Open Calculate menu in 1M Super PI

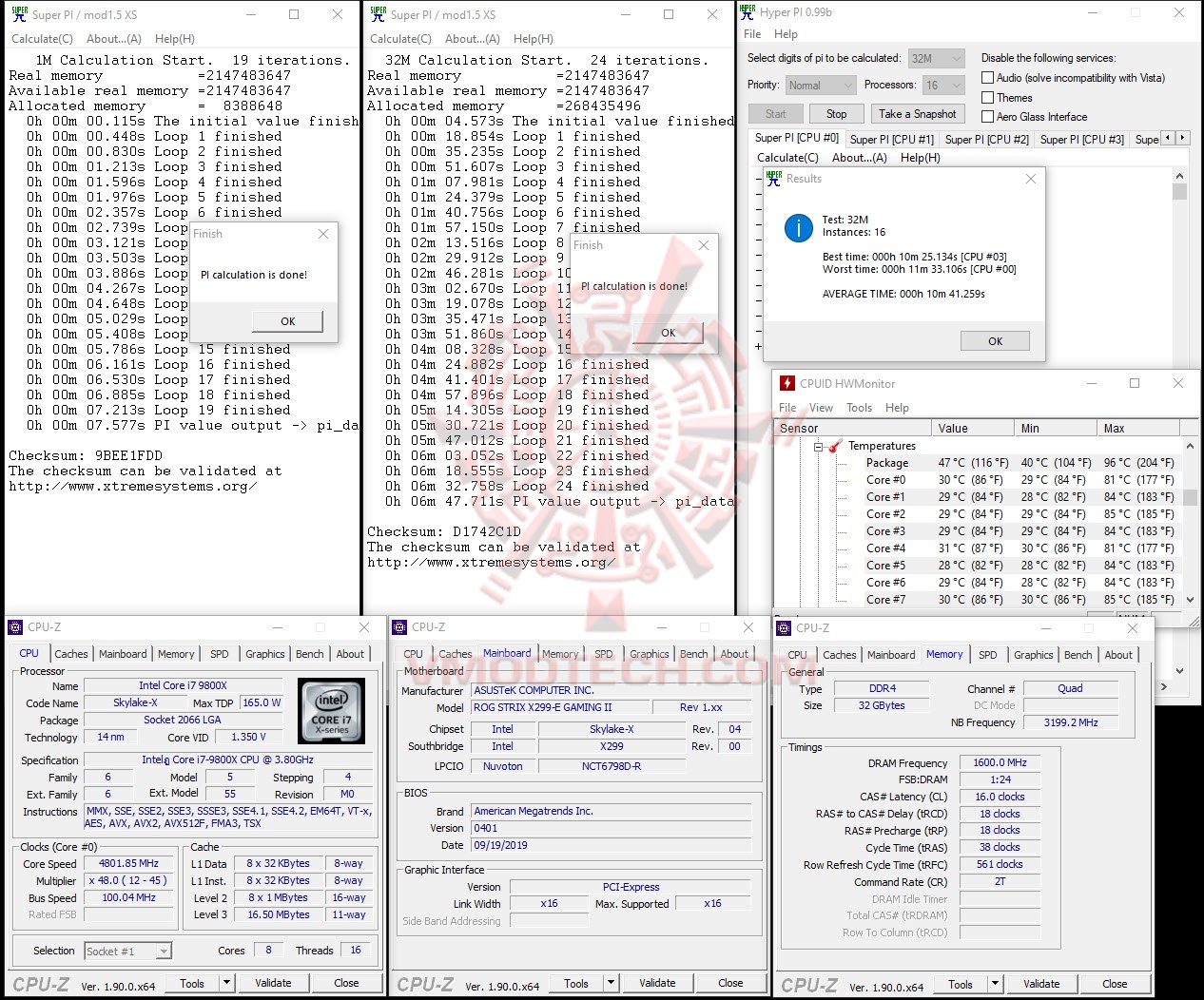[x=42, y=39]
